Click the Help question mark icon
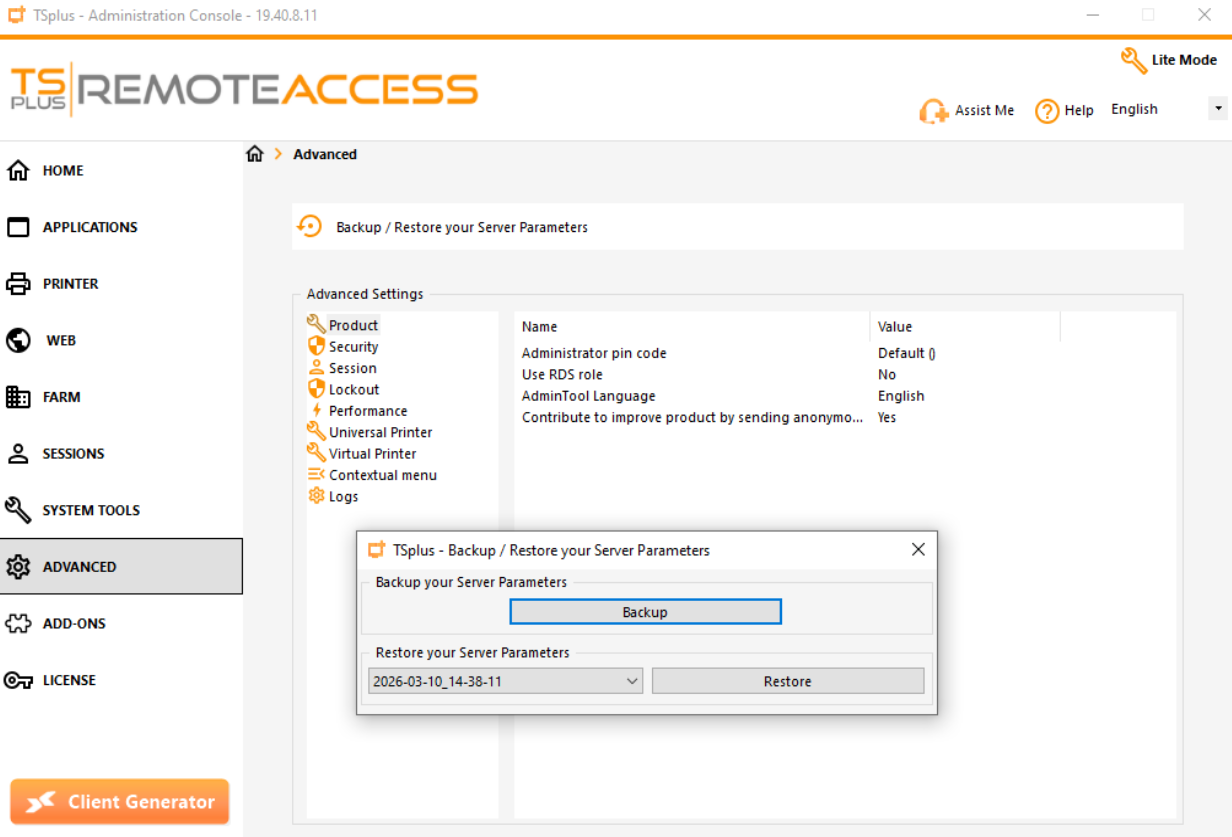 (1047, 111)
